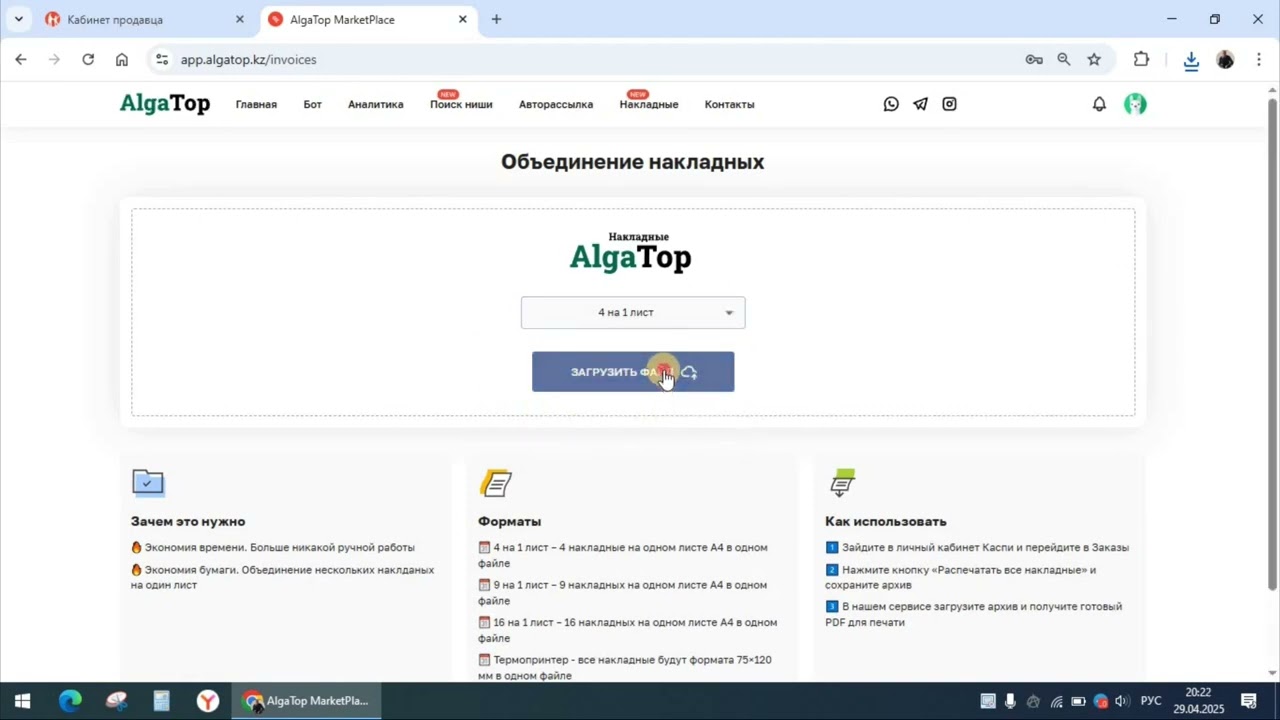
Task: Go back in browser history
Action: click(x=21, y=60)
